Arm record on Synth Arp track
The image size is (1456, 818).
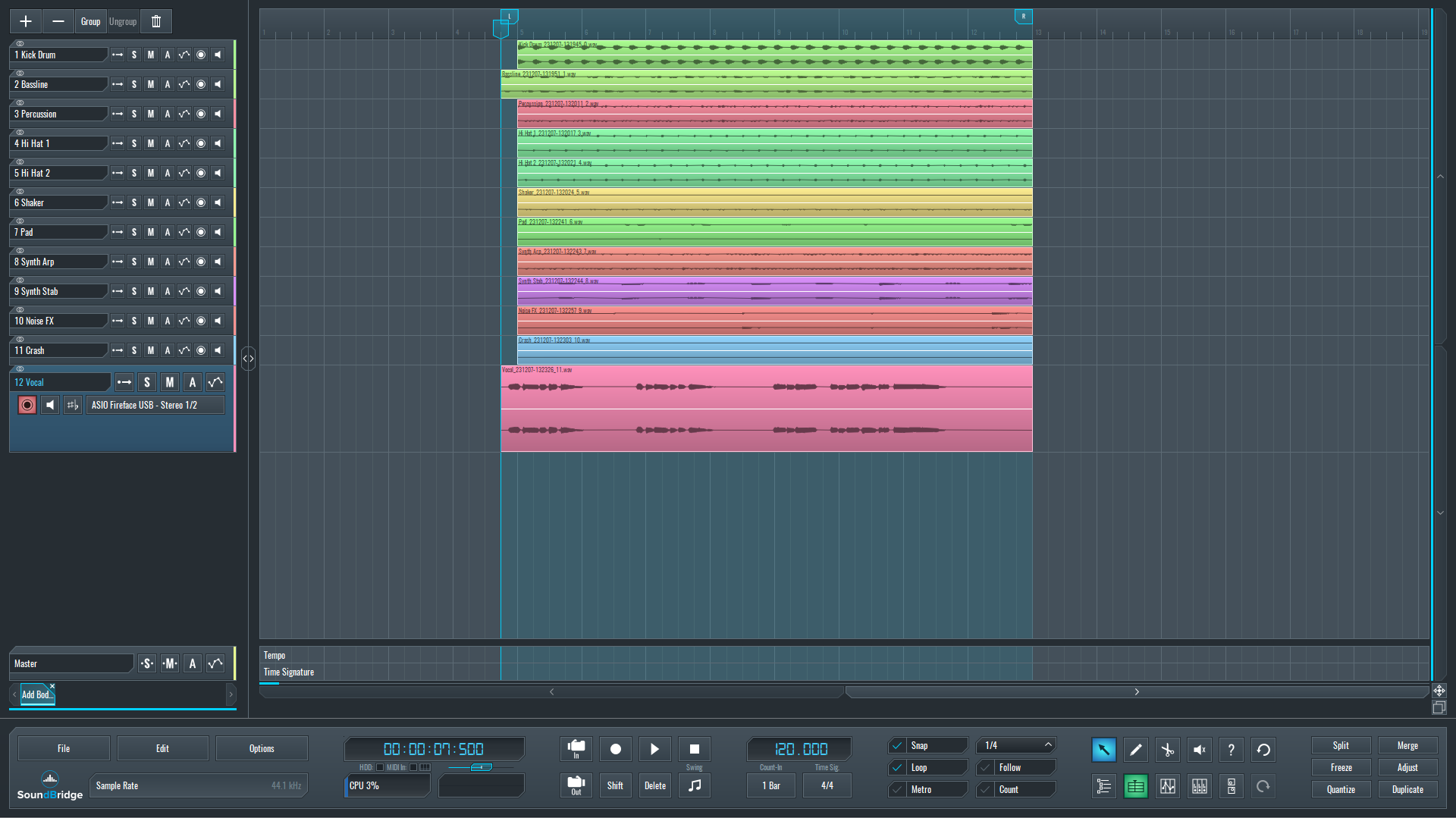(x=201, y=262)
